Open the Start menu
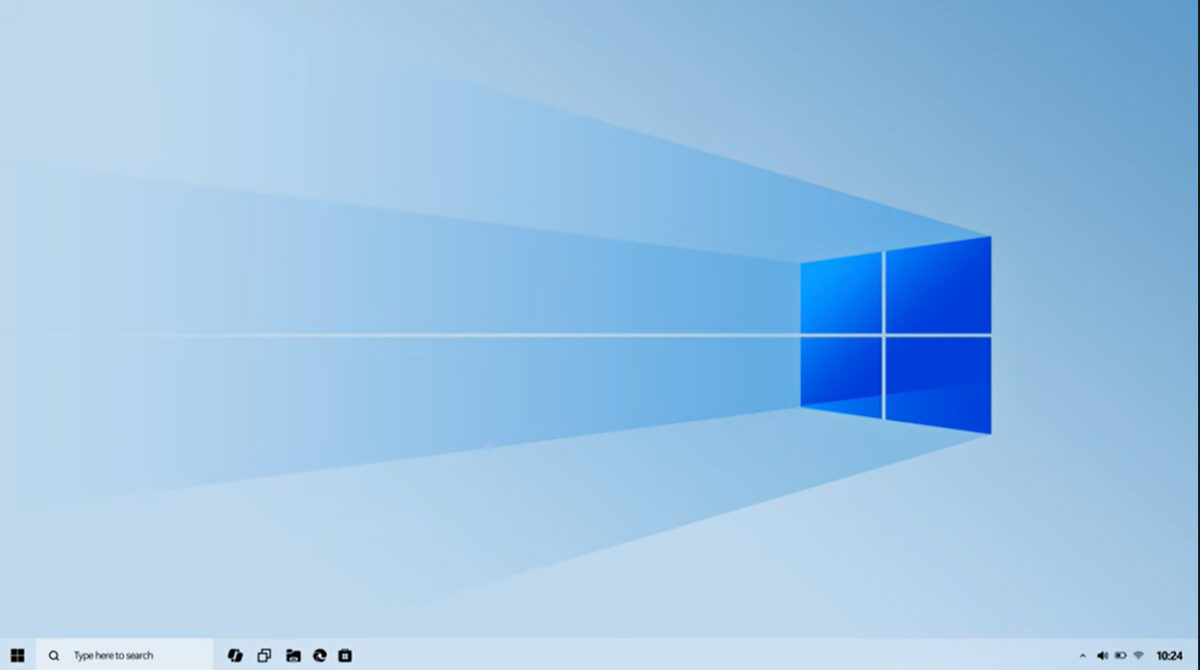The image size is (1200, 670). [x=18, y=655]
